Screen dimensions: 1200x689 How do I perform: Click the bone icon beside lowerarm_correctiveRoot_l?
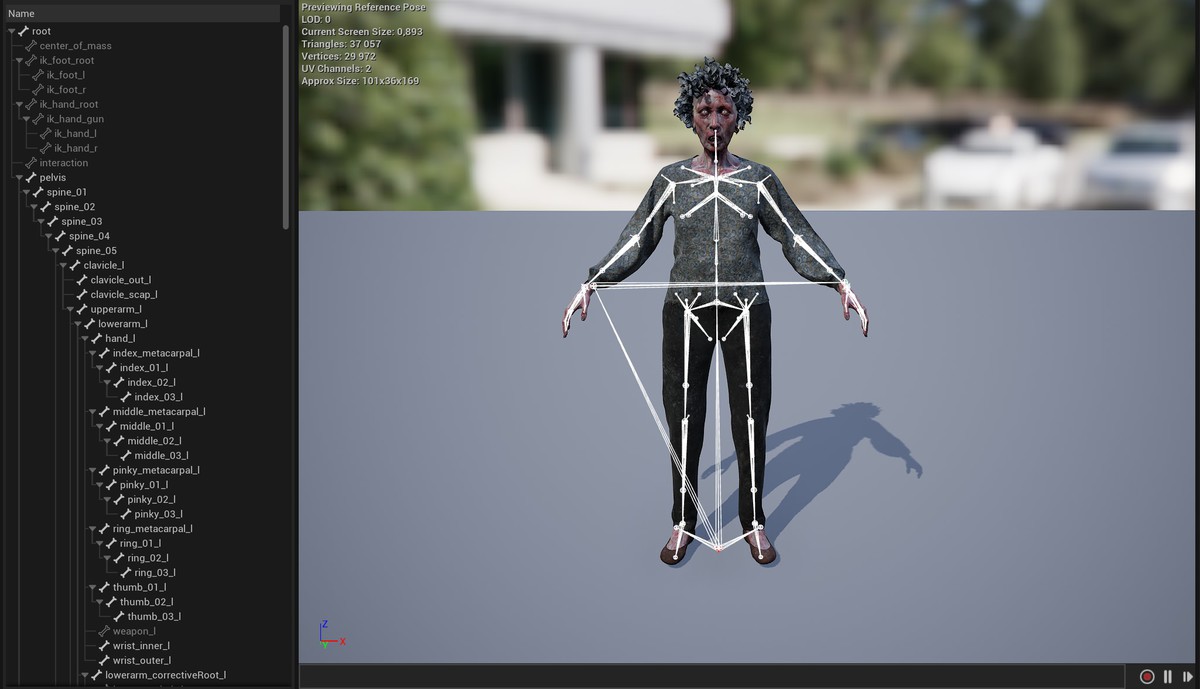pyautogui.click(x=97, y=675)
